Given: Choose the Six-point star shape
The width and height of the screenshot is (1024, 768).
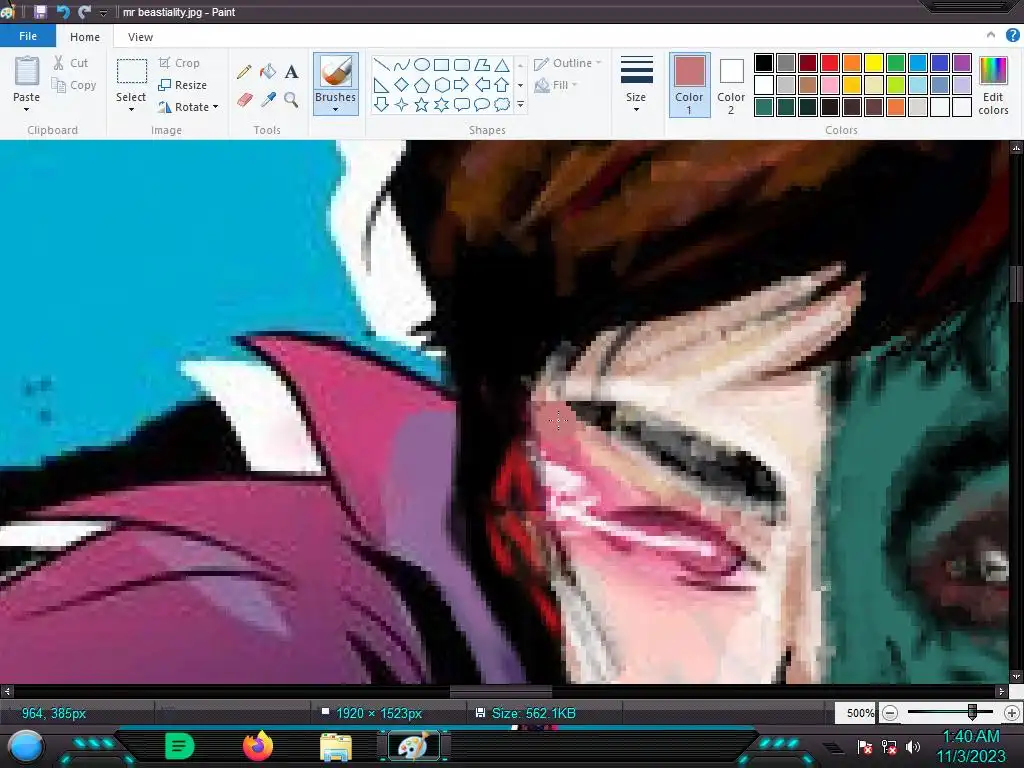Looking at the screenshot, I should [x=441, y=104].
